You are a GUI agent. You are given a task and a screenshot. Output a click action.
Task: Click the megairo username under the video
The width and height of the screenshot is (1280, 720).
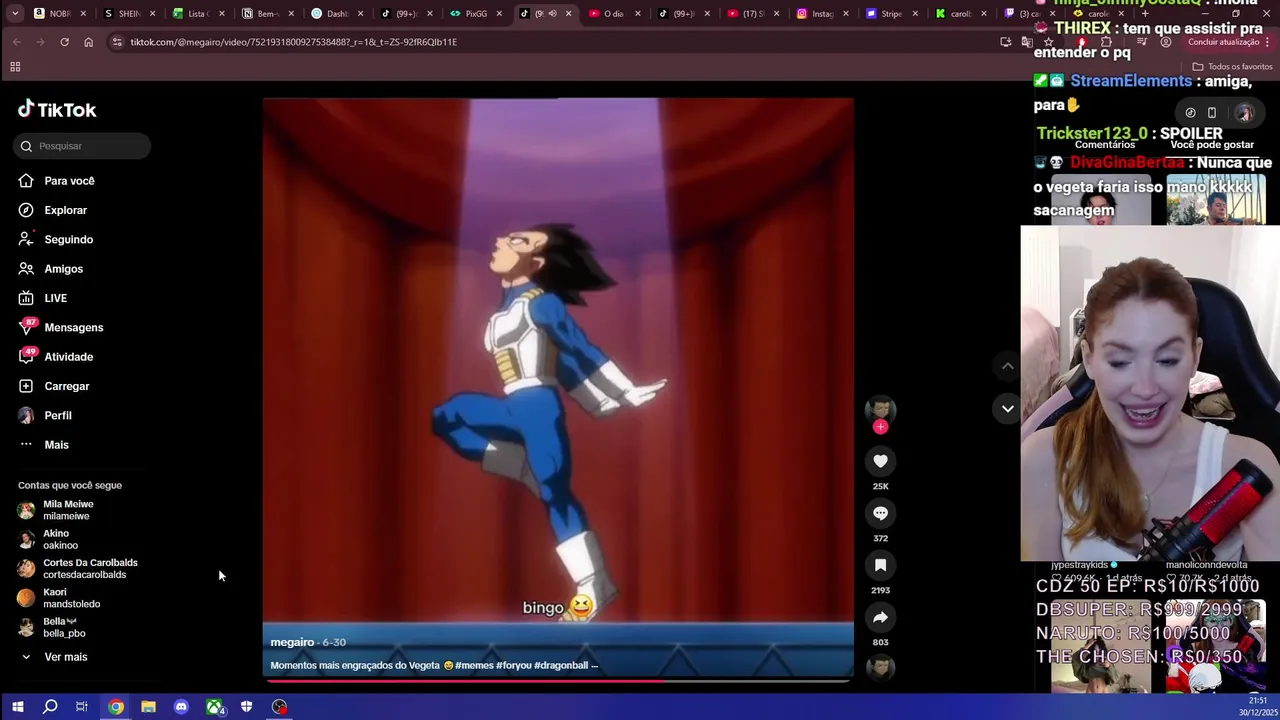coord(292,642)
